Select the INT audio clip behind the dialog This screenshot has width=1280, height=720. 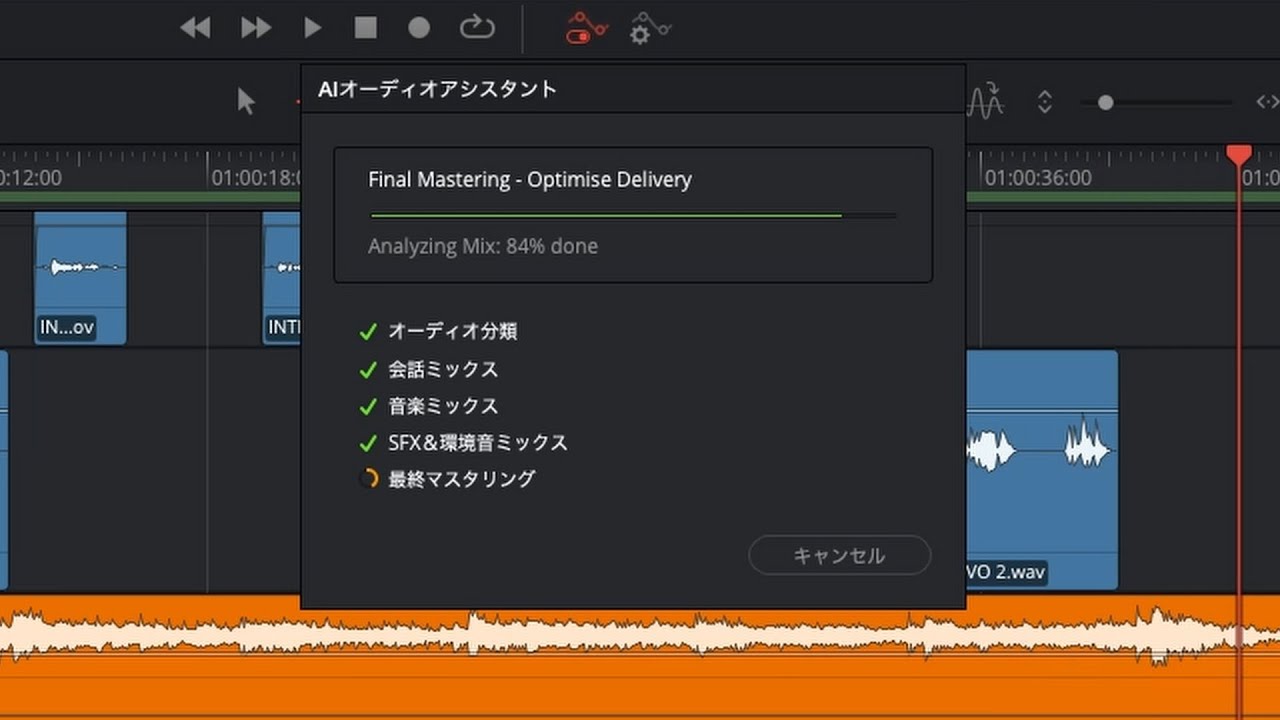pos(282,277)
